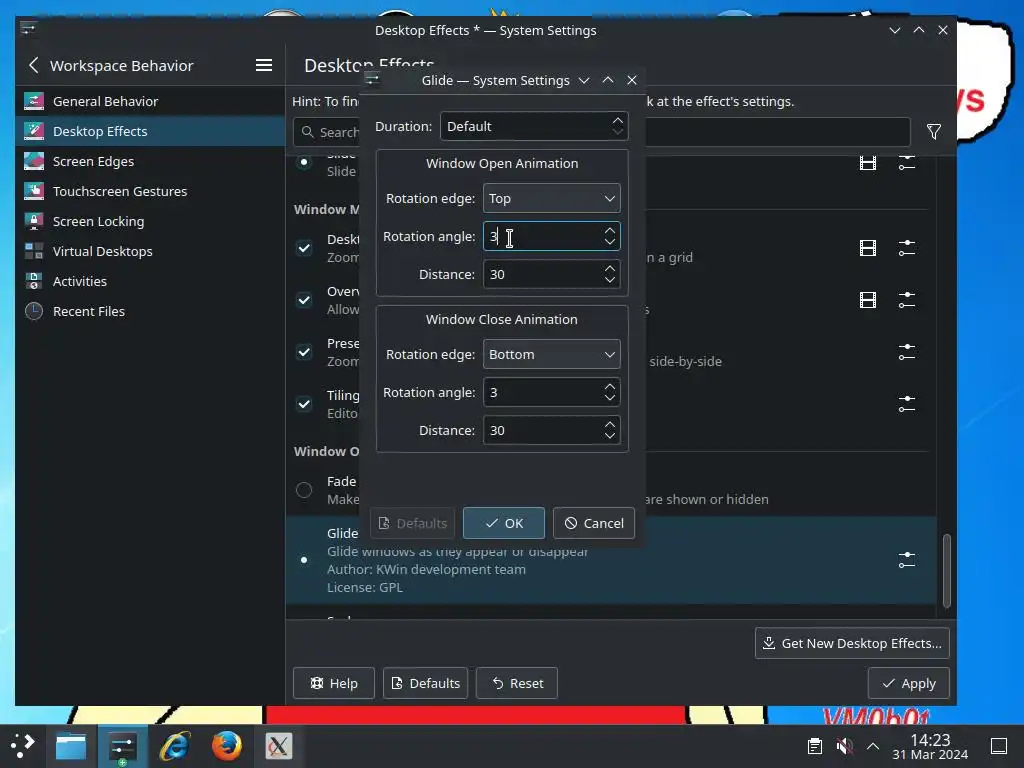The image size is (1024, 768).
Task: Click Get New Desktop Effects button
Action: tap(852, 643)
